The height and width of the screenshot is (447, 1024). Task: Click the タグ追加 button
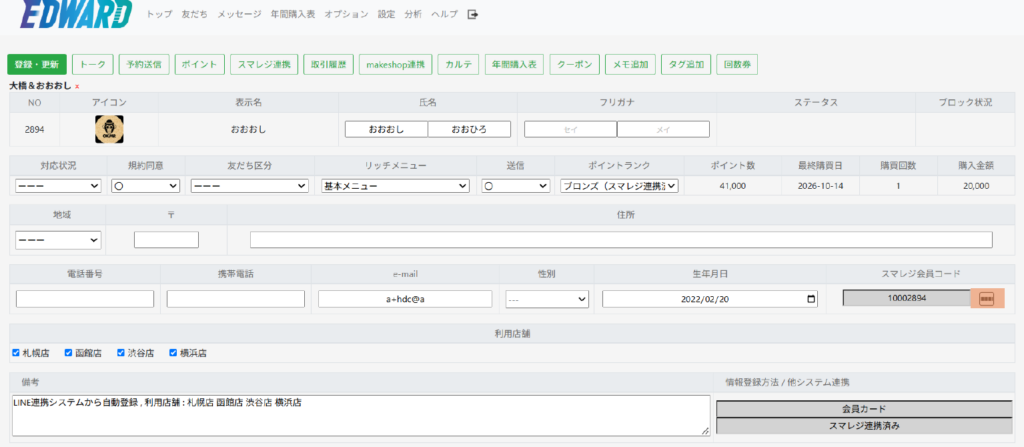[x=686, y=64]
